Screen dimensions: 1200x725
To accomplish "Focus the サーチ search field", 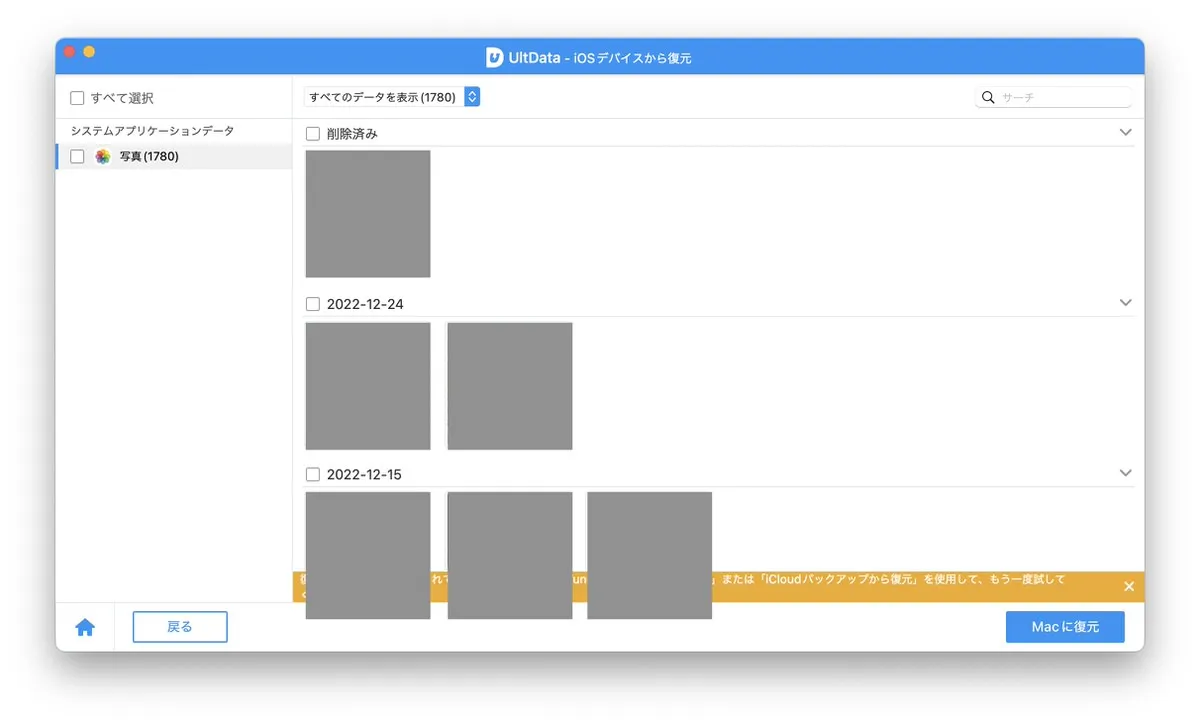I will click(1054, 97).
